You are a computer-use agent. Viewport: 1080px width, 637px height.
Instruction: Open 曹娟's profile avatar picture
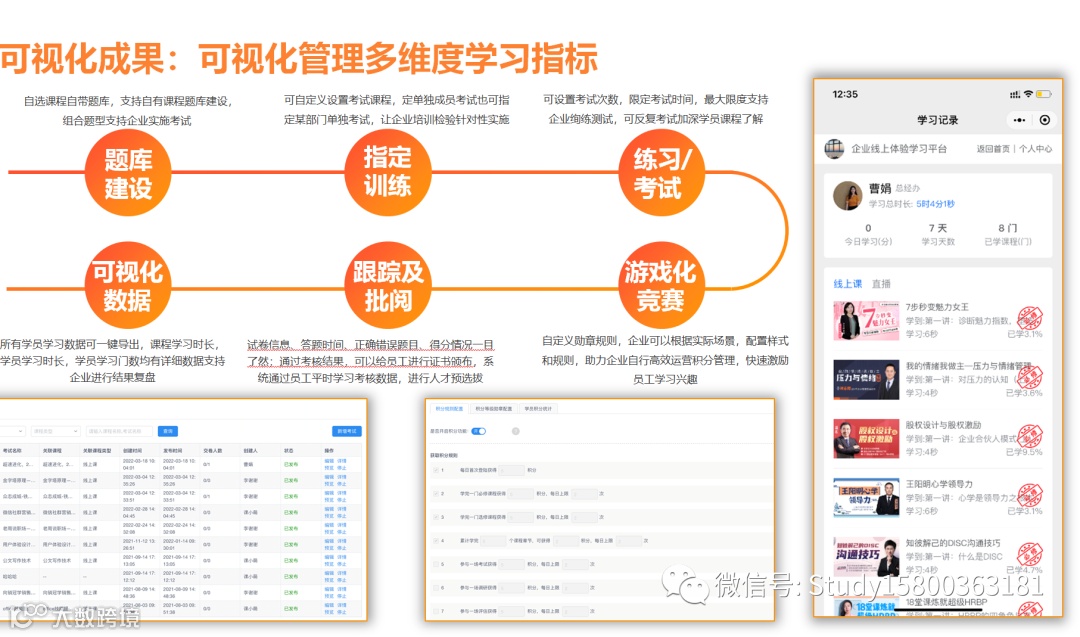pyautogui.click(x=847, y=196)
